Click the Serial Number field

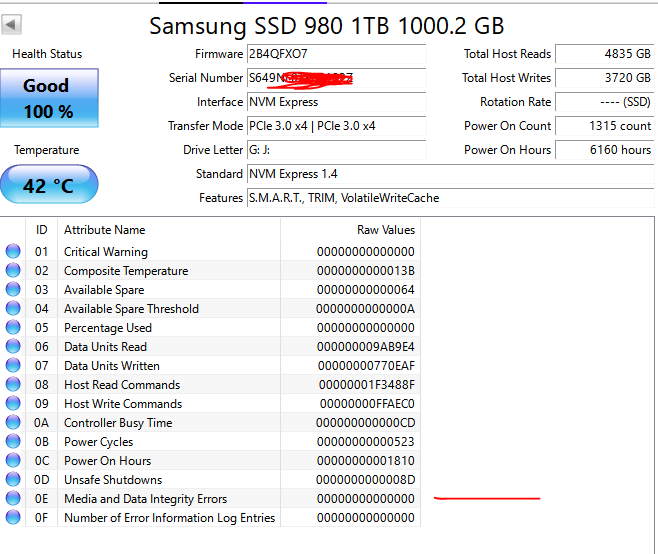click(335, 78)
